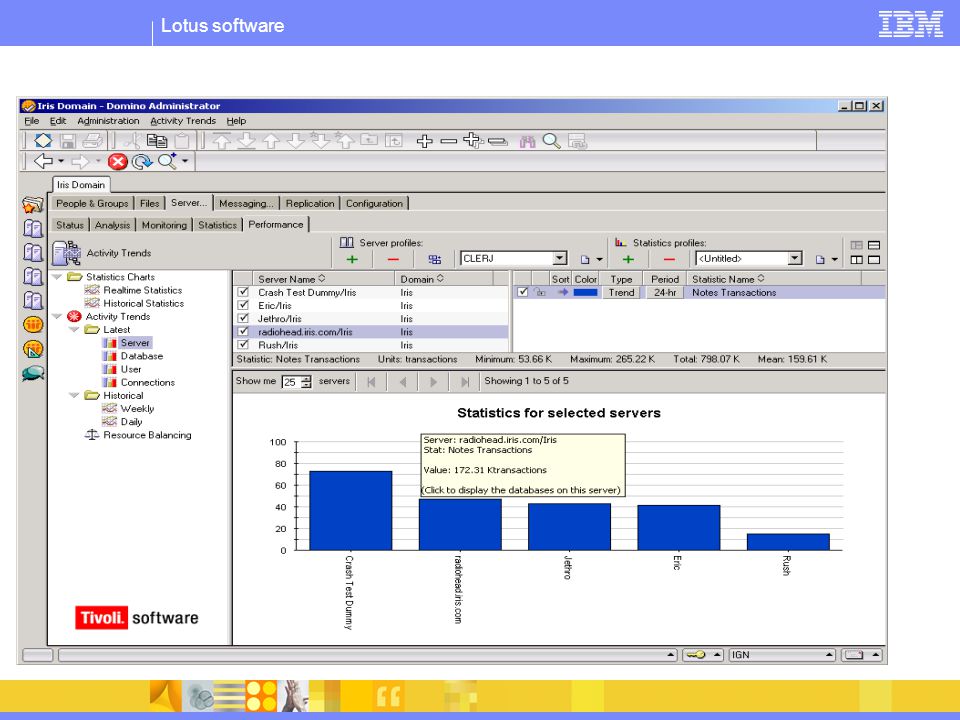
Task: Click the Rush bar in chart
Action: tap(788, 542)
